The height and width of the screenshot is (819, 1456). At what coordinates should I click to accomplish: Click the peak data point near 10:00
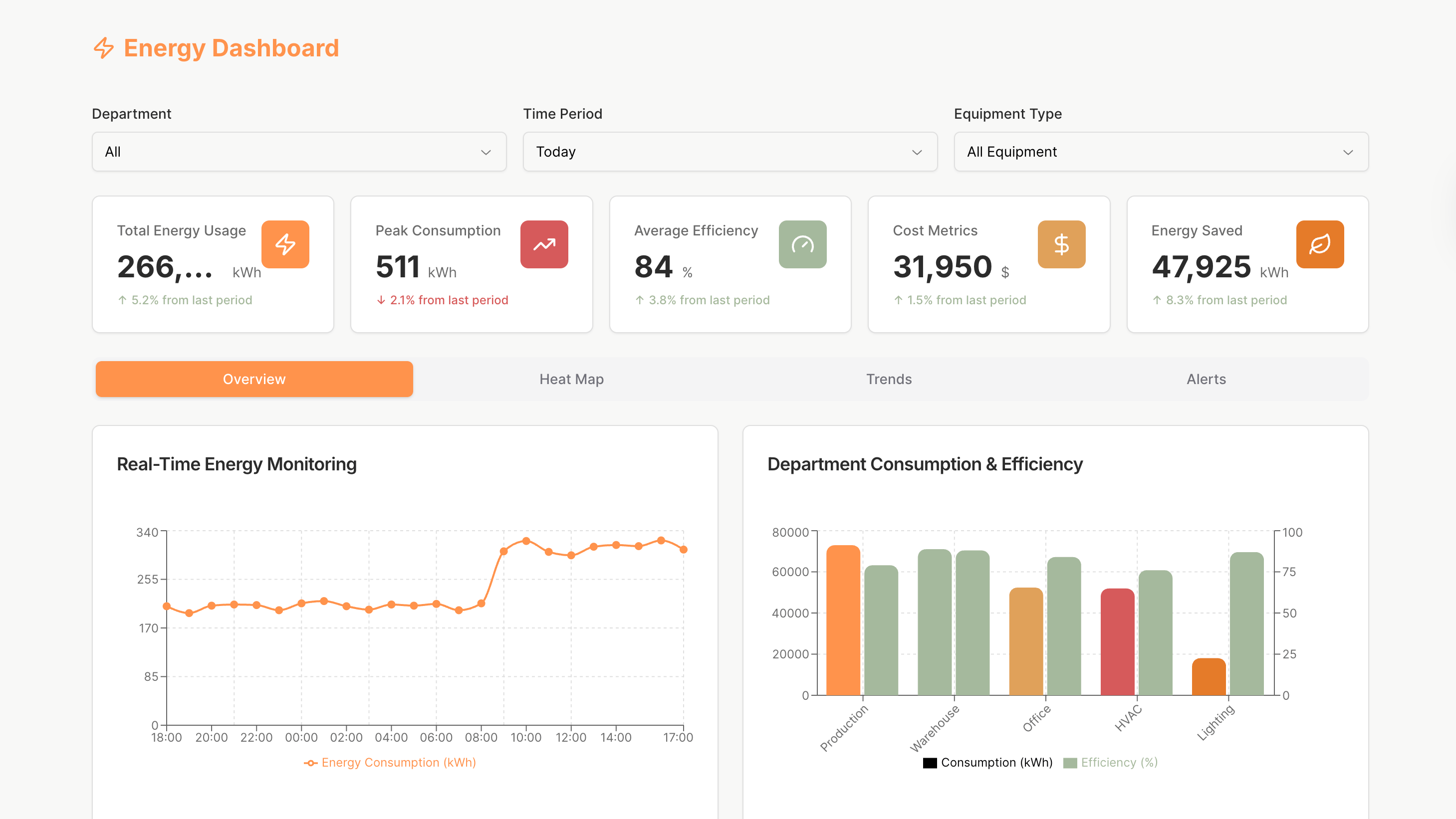[x=525, y=541]
